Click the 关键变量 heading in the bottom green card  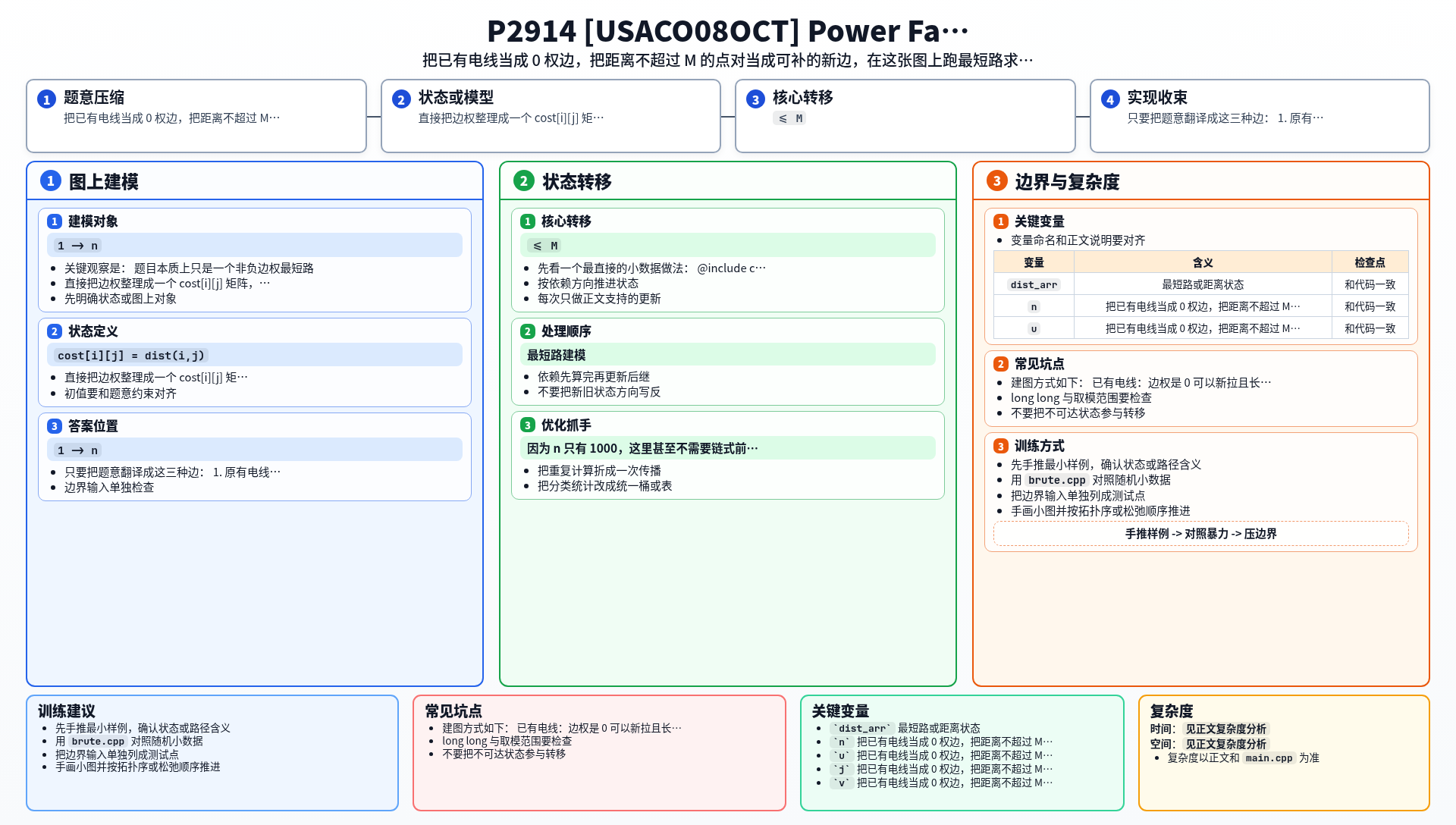click(x=840, y=711)
